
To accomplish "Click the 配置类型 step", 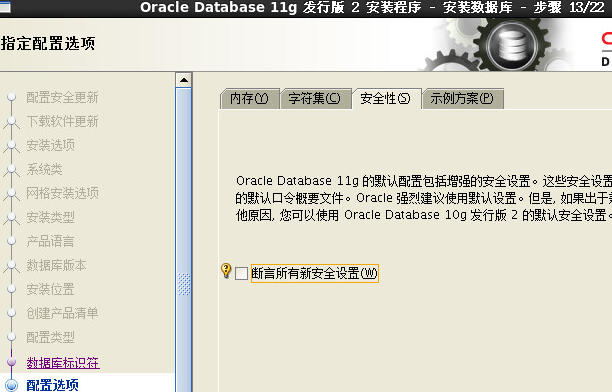I will click(x=50, y=337).
